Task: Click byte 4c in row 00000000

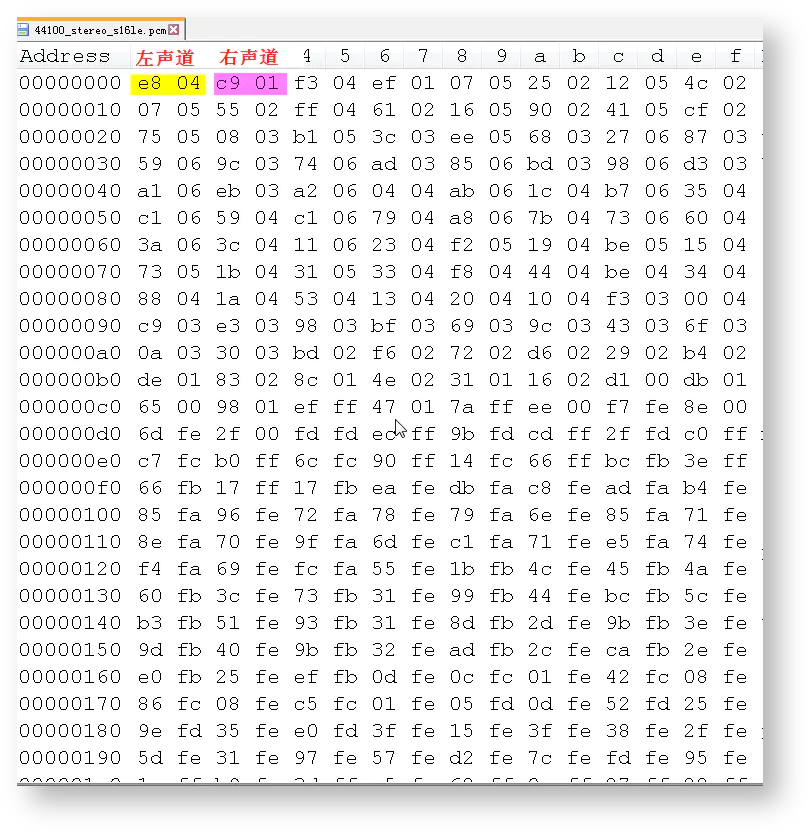Action: (696, 83)
